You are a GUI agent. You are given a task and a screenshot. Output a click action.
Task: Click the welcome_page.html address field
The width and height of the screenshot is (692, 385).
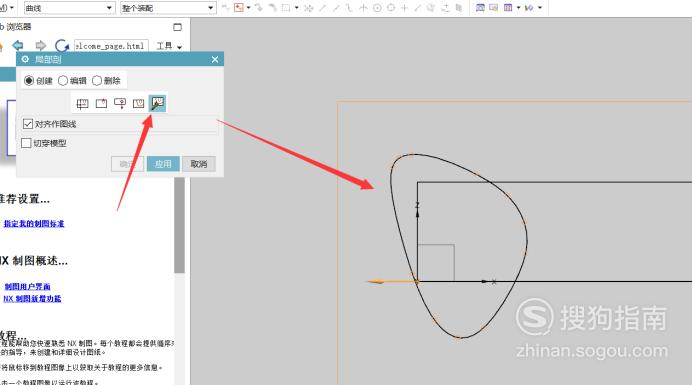(x=111, y=46)
